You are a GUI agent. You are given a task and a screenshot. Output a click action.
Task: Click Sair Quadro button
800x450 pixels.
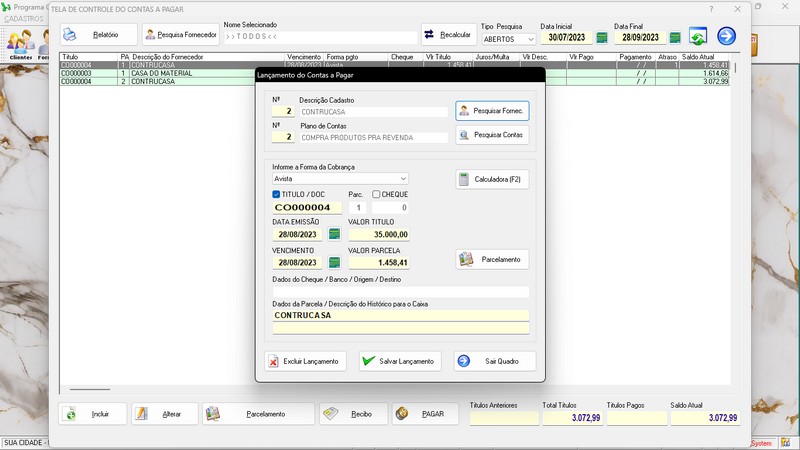[495, 361]
